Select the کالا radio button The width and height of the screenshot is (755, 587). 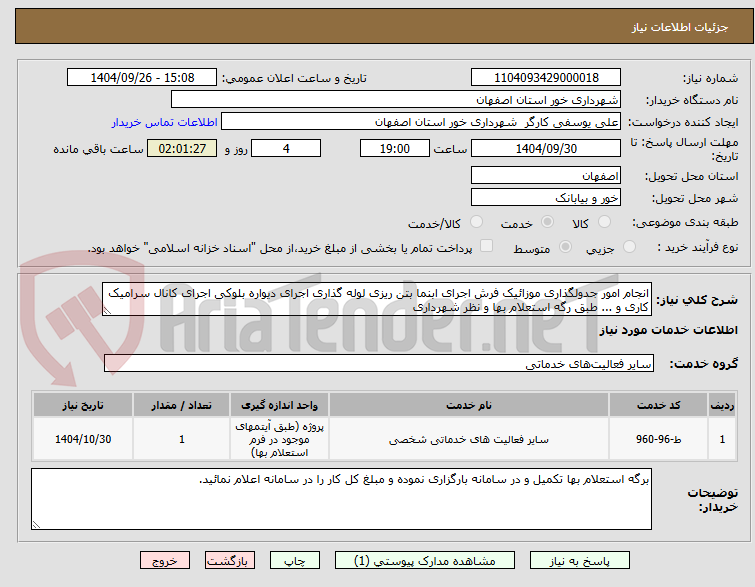[x=604, y=222]
